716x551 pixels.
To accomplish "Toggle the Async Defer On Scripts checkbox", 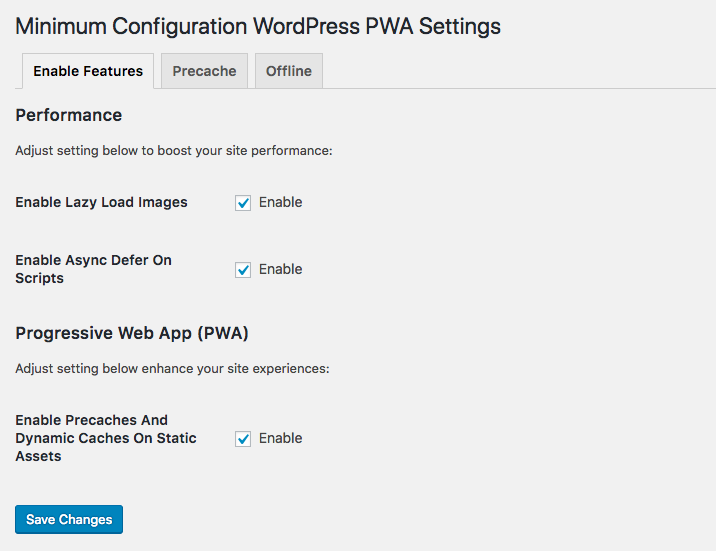I will pyautogui.click(x=243, y=270).
